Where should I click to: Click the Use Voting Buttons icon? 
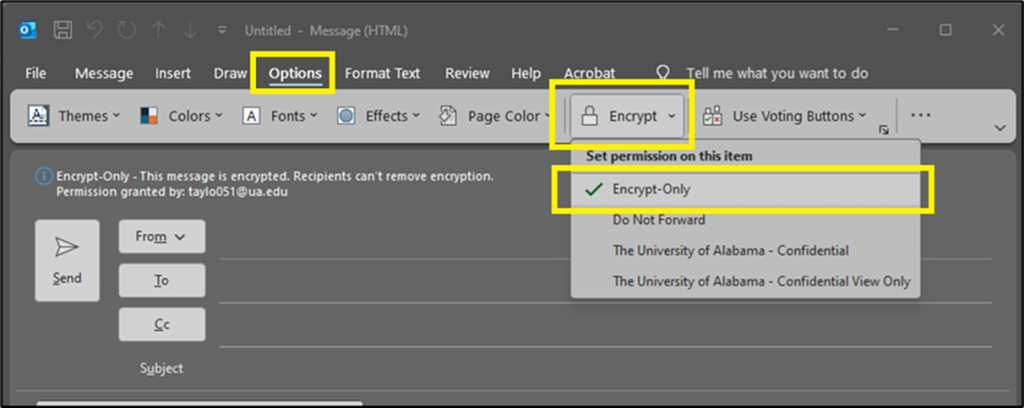[713, 116]
